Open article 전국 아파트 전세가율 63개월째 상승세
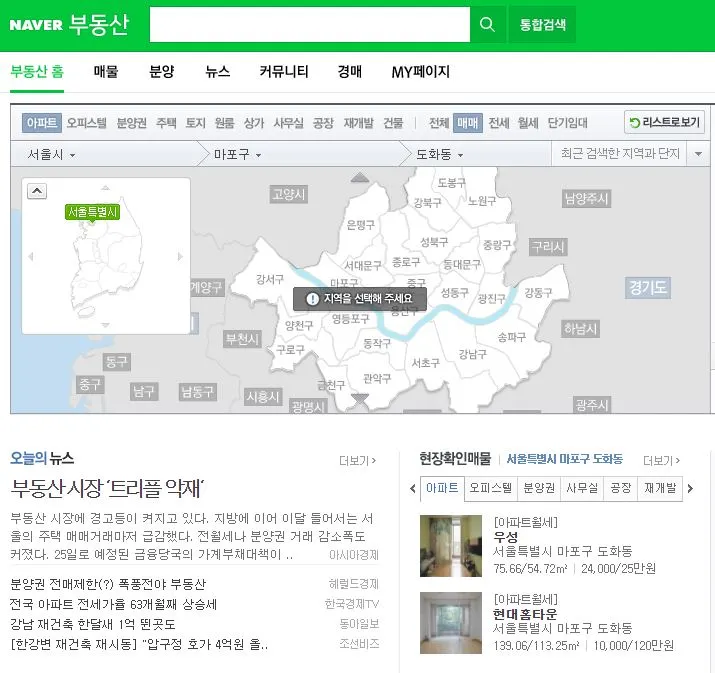The height and width of the screenshot is (673, 715). [113, 604]
